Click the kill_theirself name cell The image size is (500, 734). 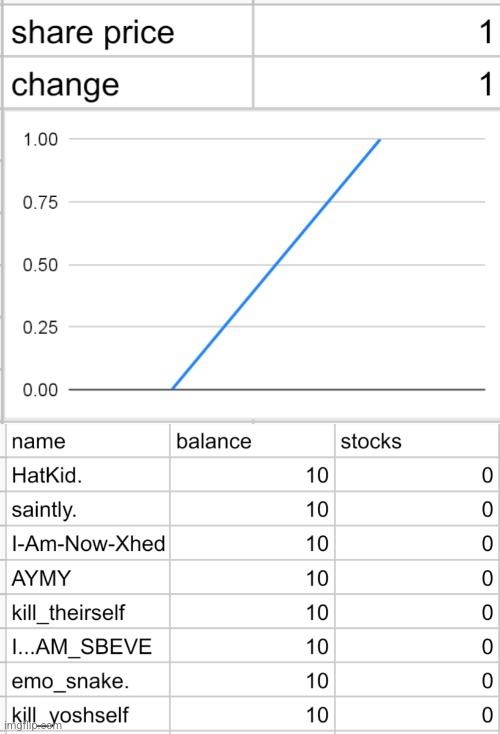coord(88,612)
